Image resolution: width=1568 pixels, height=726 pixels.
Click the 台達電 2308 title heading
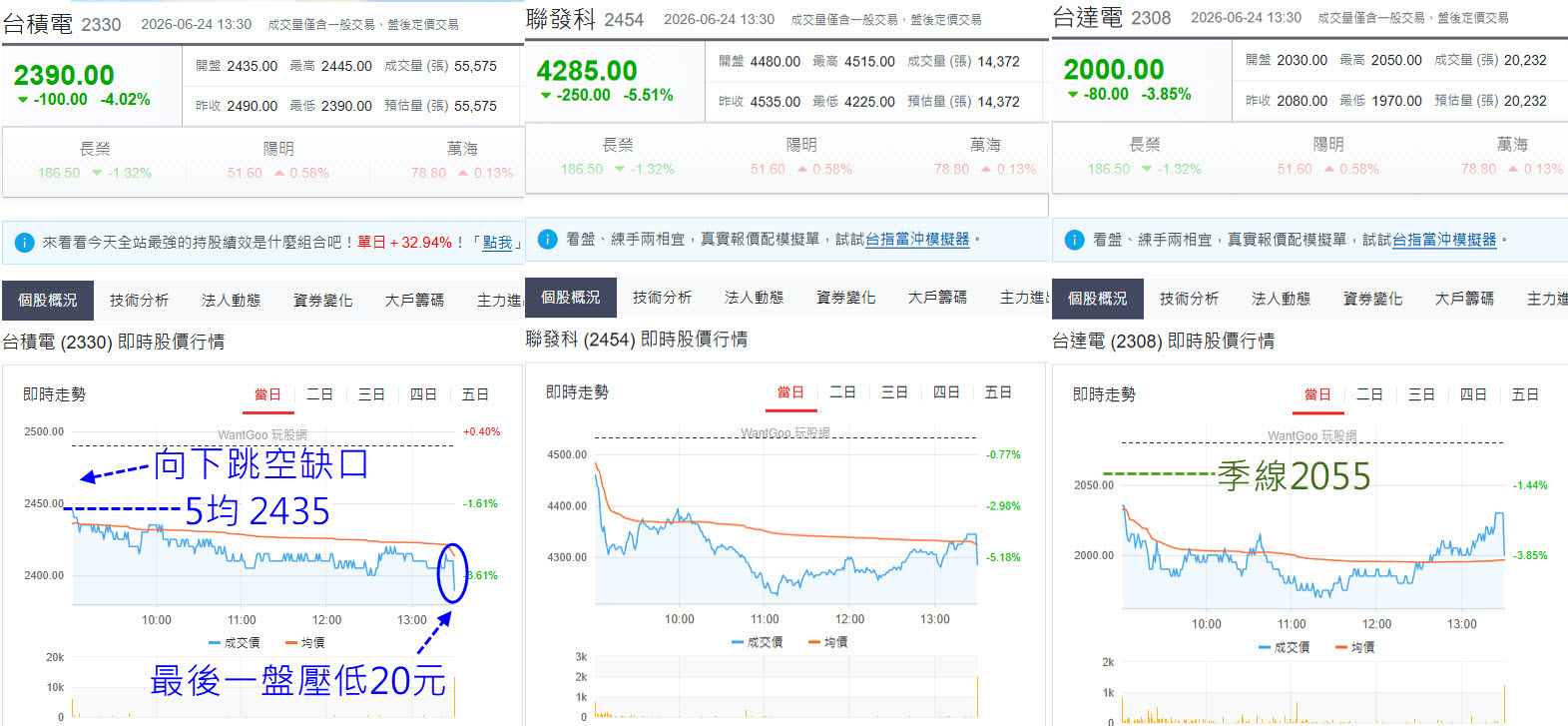click(x=1112, y=18)
